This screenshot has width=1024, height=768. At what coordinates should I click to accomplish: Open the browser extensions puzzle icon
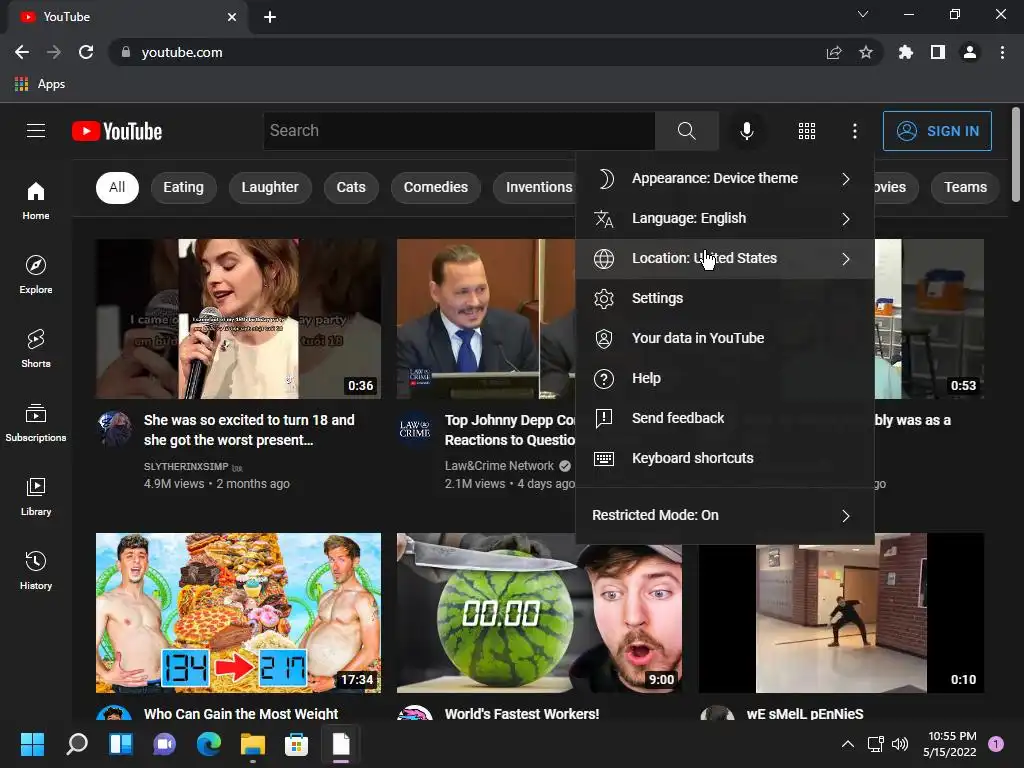[x=906, y=52]
